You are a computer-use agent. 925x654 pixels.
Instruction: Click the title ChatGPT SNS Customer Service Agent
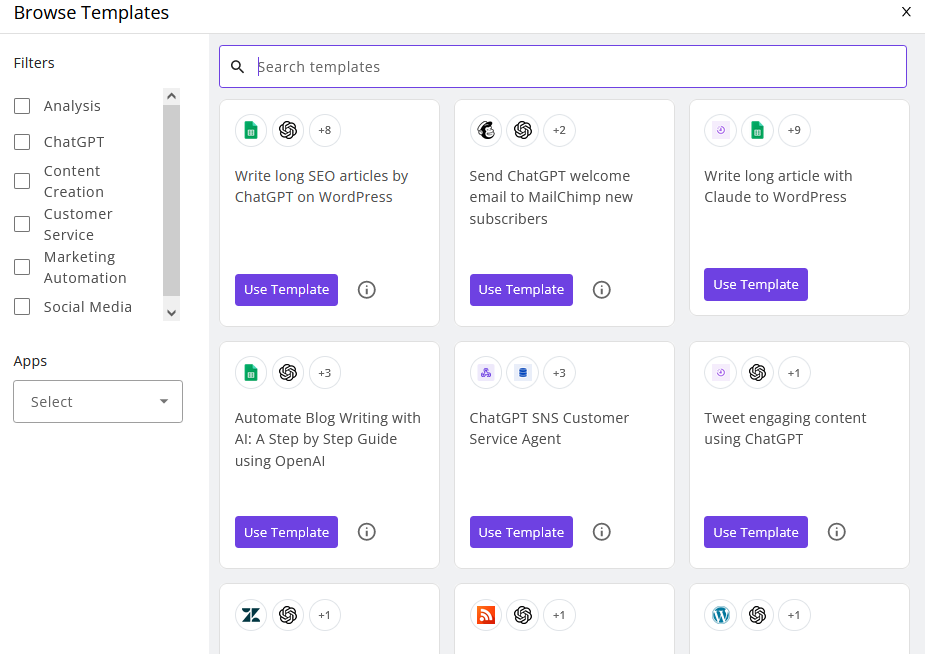coord(549,429)
